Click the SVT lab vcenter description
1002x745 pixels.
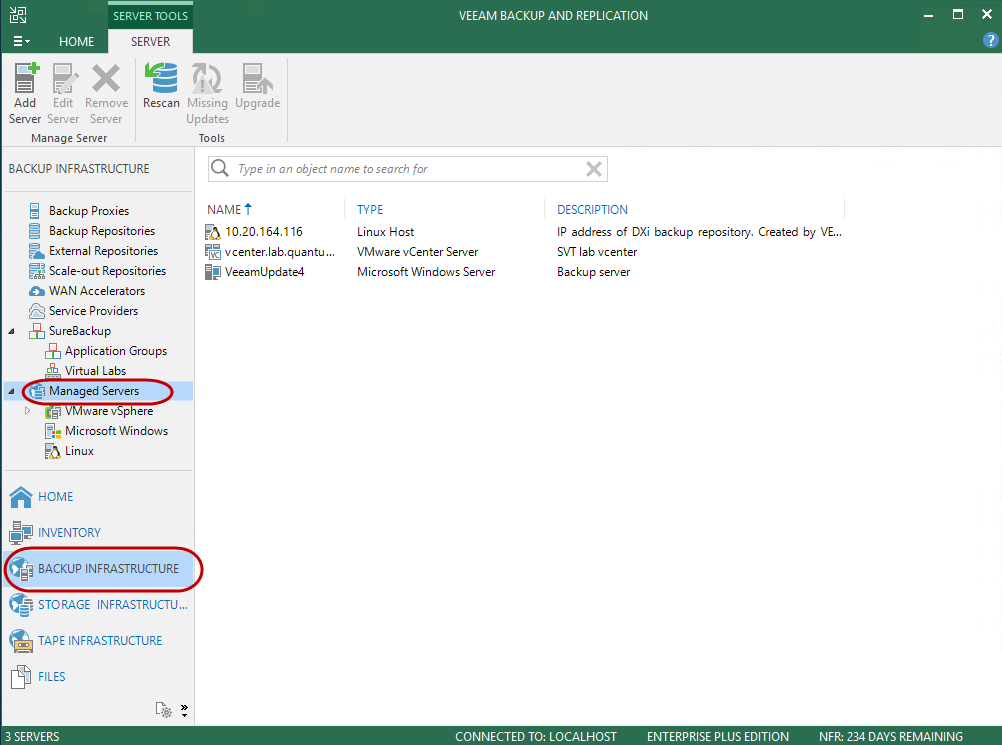point(597,252)
